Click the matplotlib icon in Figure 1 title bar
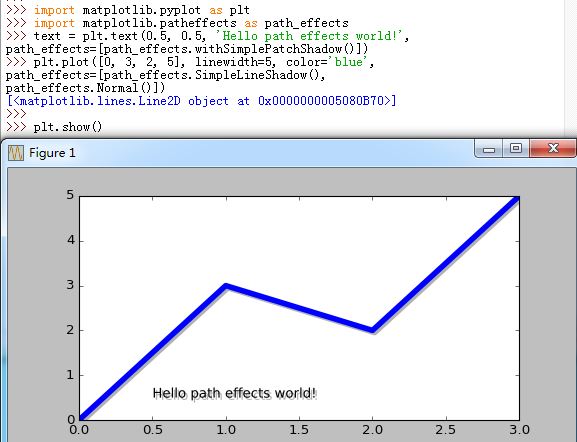 click(16, 152)
